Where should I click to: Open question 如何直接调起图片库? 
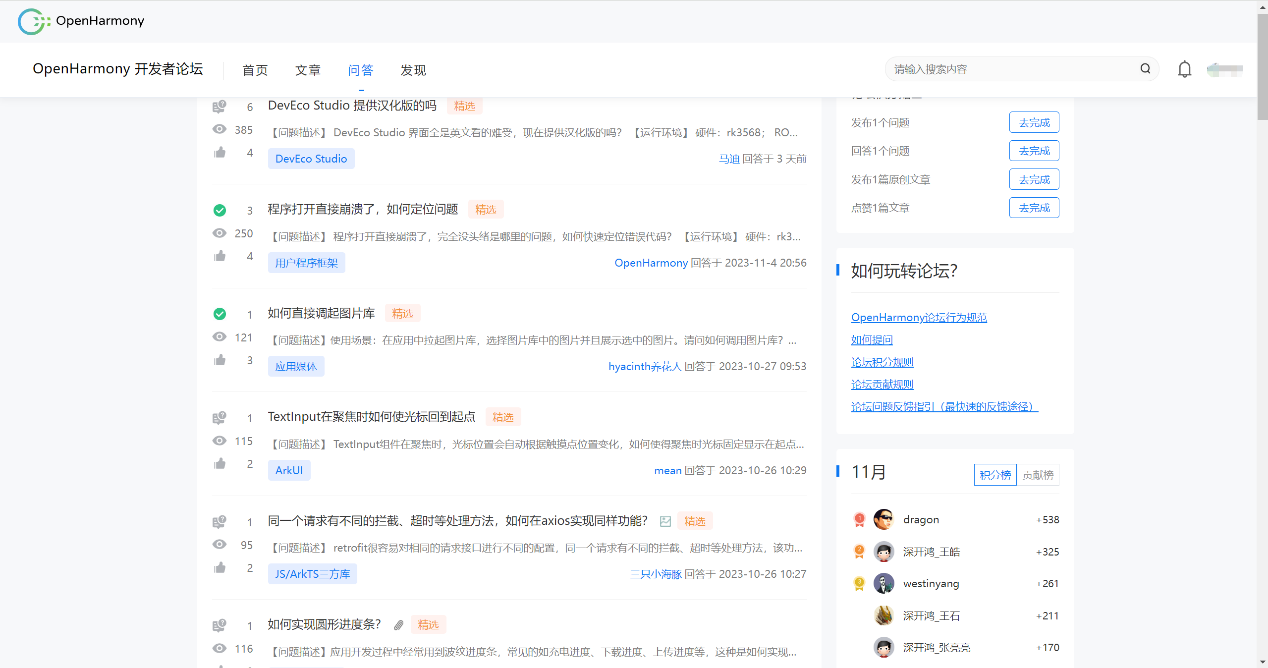click(x=321, y=313)
